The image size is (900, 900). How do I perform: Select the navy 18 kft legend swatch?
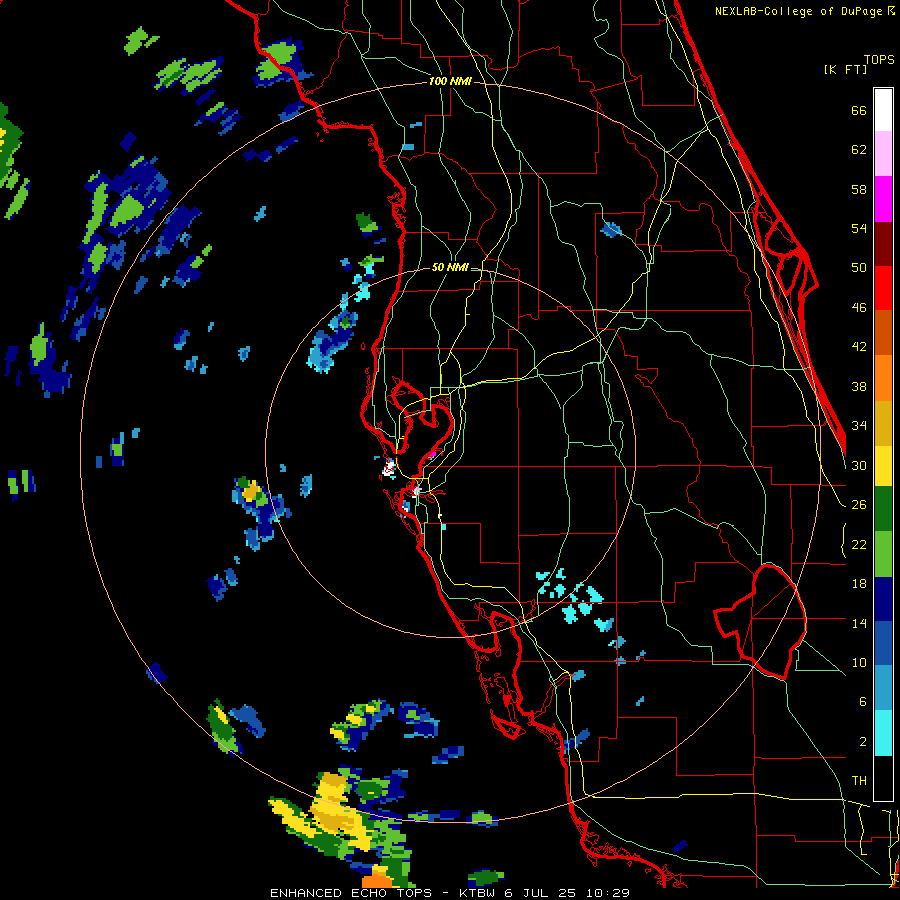click(883, 599)
